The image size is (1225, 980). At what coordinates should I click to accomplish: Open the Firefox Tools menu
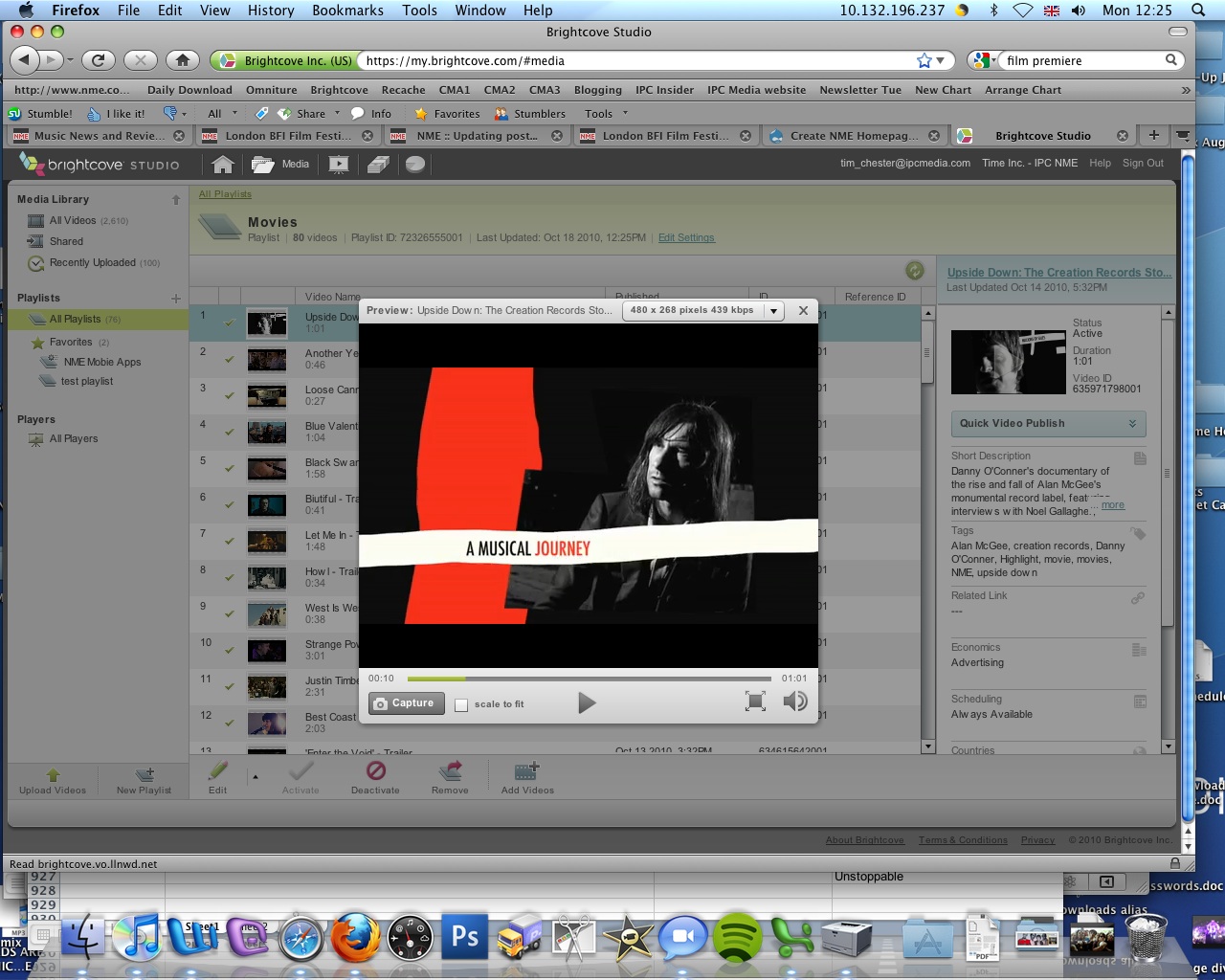[x=419, y=11]
